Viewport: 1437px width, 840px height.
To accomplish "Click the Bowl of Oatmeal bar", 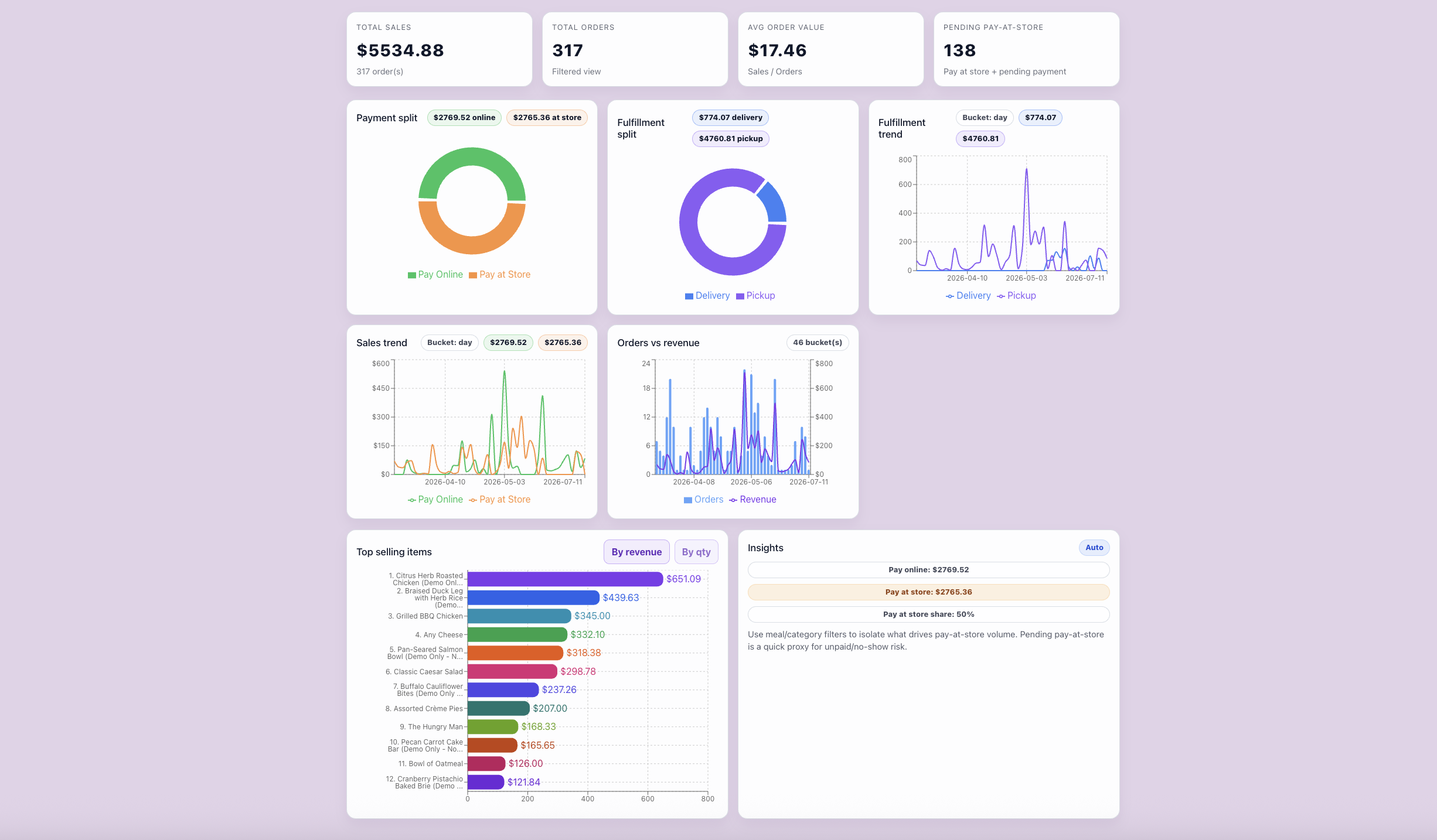I will (486, 763).
